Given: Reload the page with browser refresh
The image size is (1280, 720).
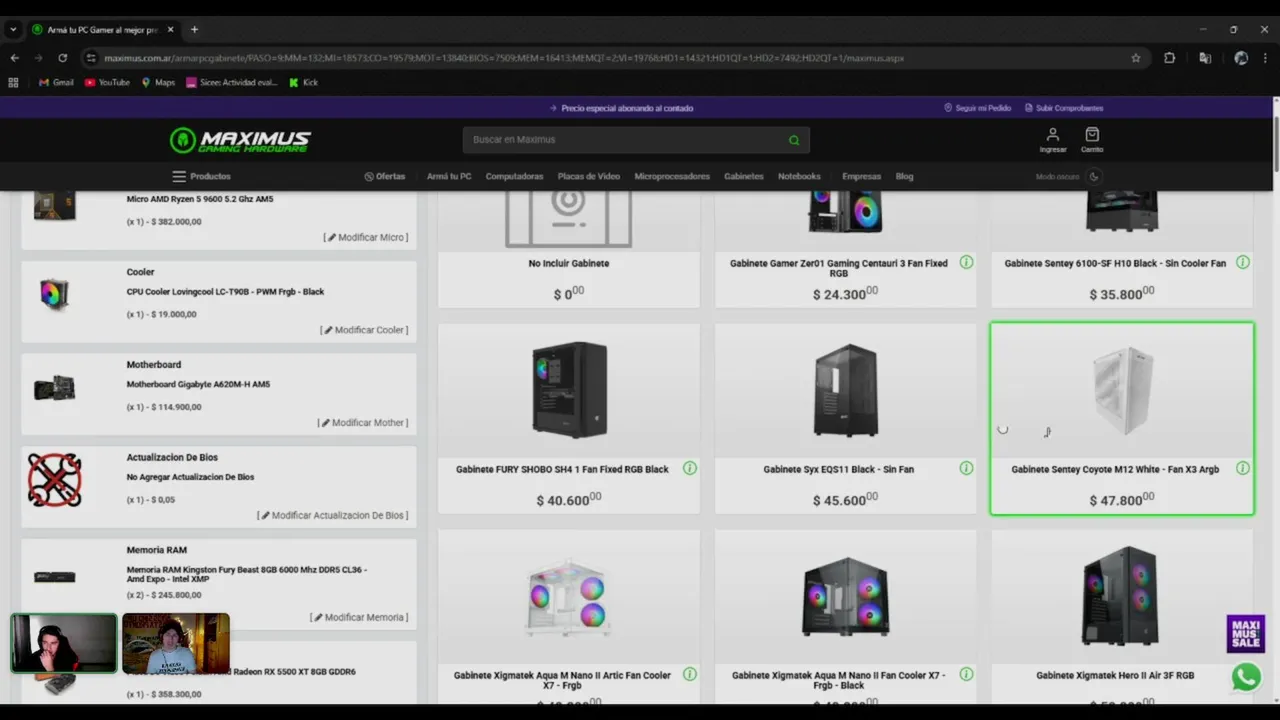Looking at the screenshot, I should 62,58.
